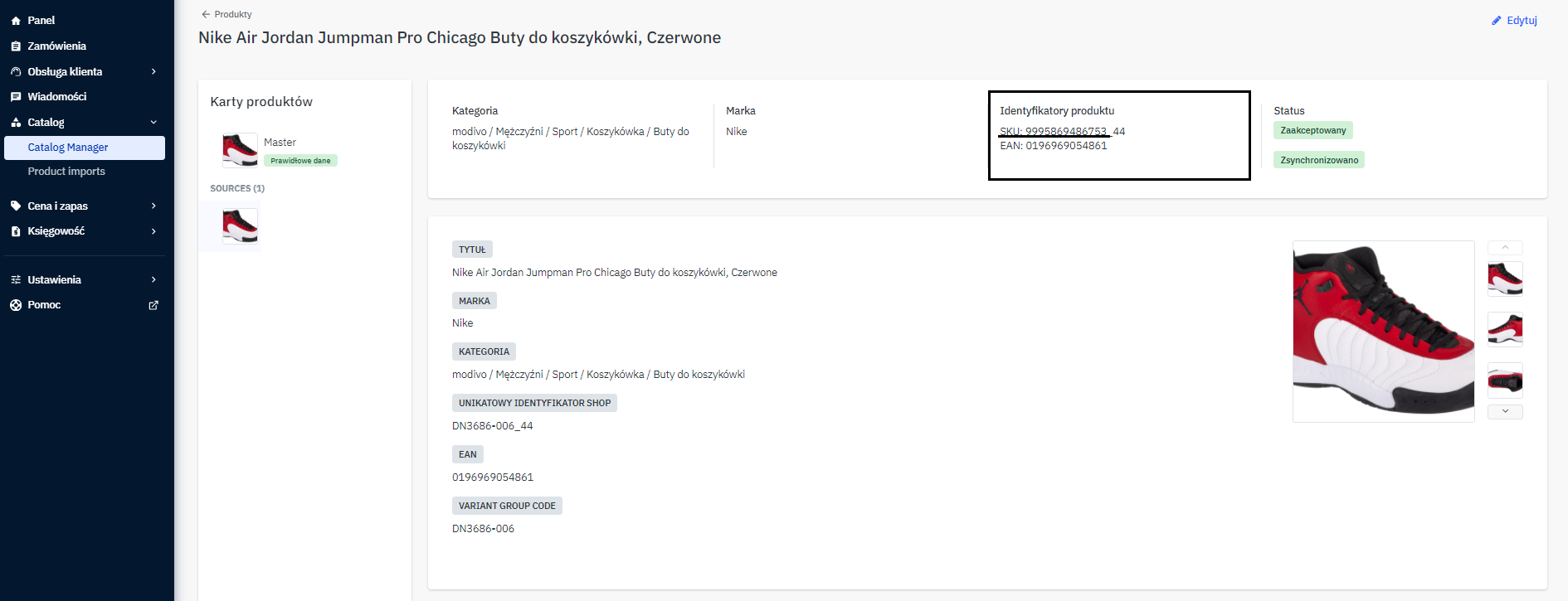Screen dimensions: 1568x601
Task: Click the Nike value under Marka header
Action: tap(737, 132)
